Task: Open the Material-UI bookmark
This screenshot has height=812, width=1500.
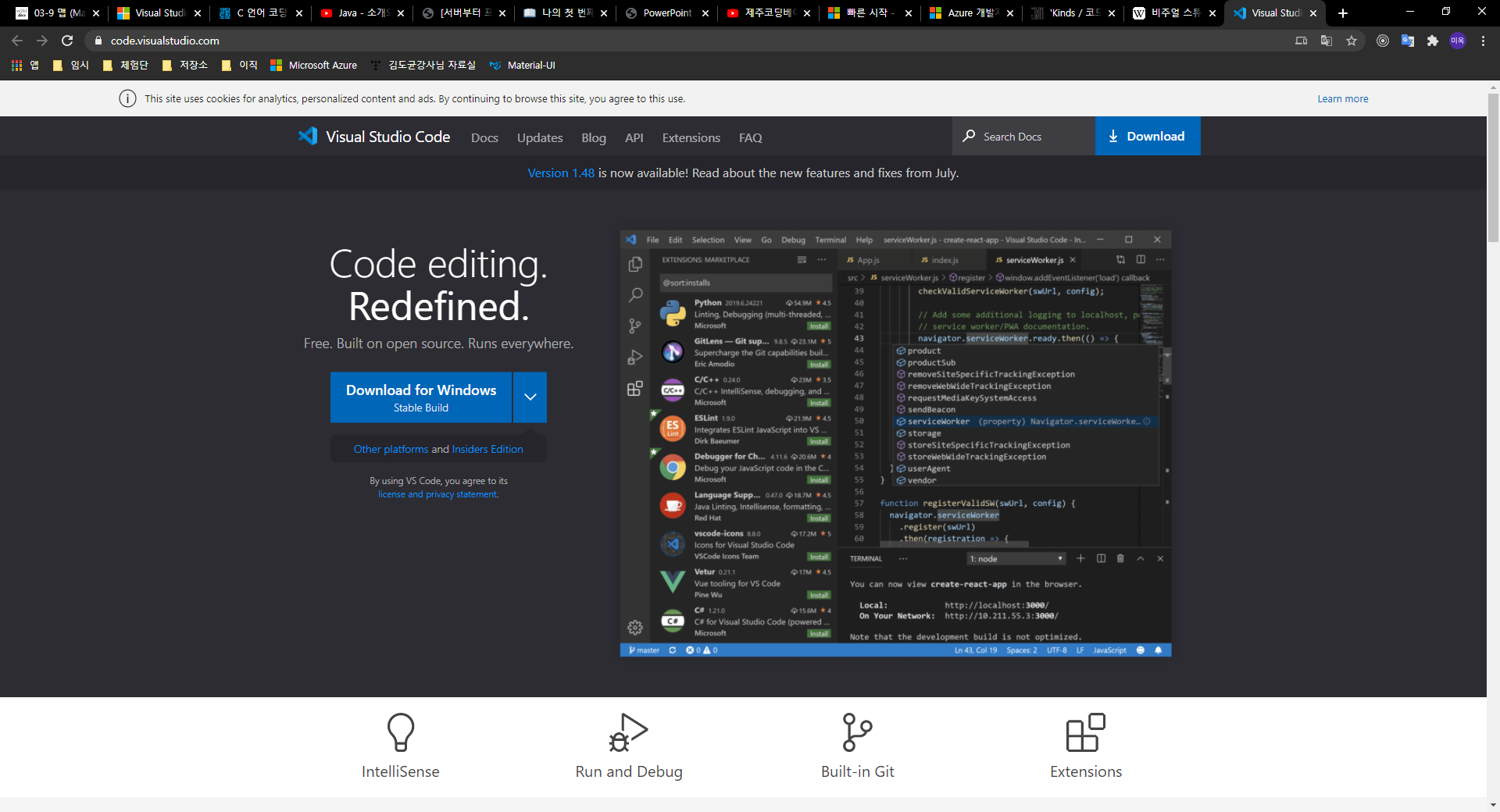Action: coord(523,66)
